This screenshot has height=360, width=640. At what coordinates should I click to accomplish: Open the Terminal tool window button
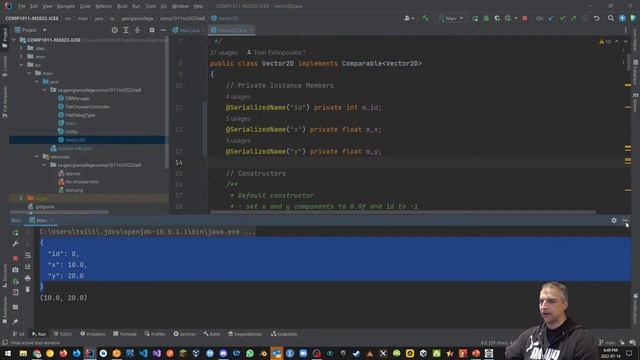point(124,334)
